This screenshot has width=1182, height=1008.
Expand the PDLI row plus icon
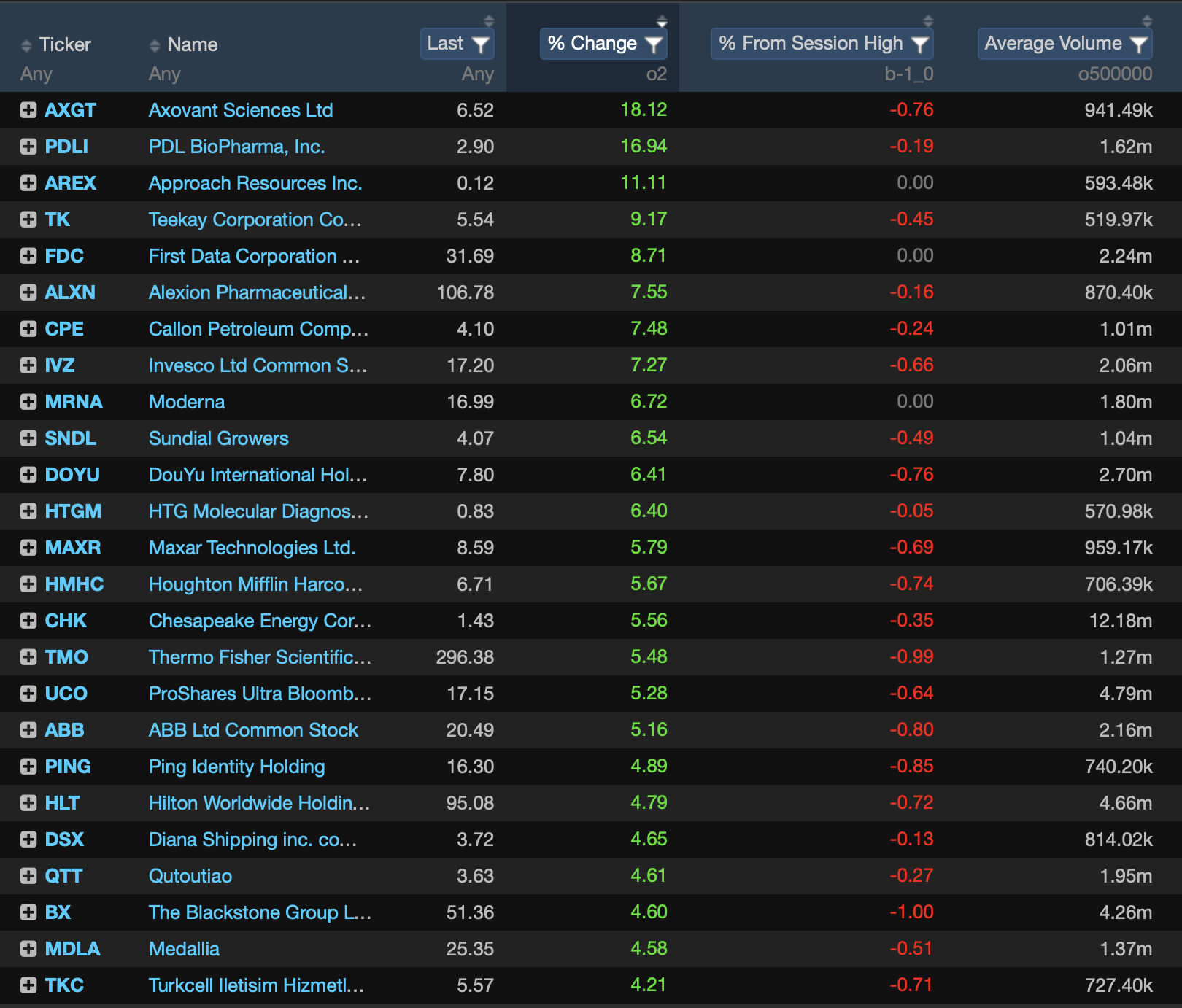pos(28,147)
